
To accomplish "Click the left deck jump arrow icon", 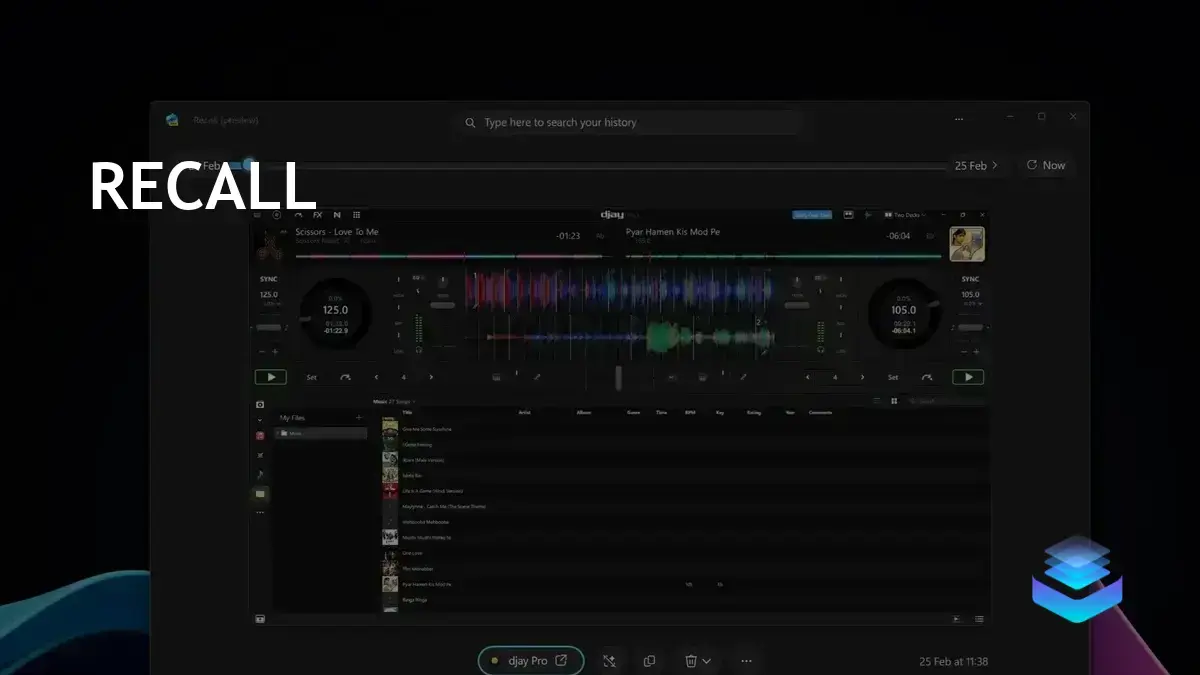I will [x=346, y=377].
